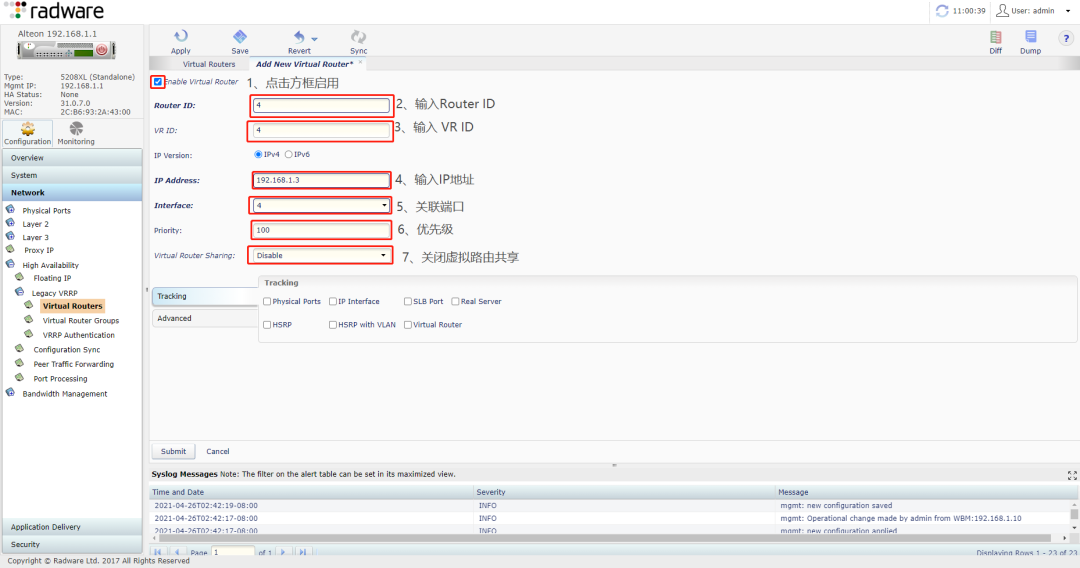This screenshot has width=1080, height=568.
Task: Click the Save configuration icon
Action: coord(240,38)
